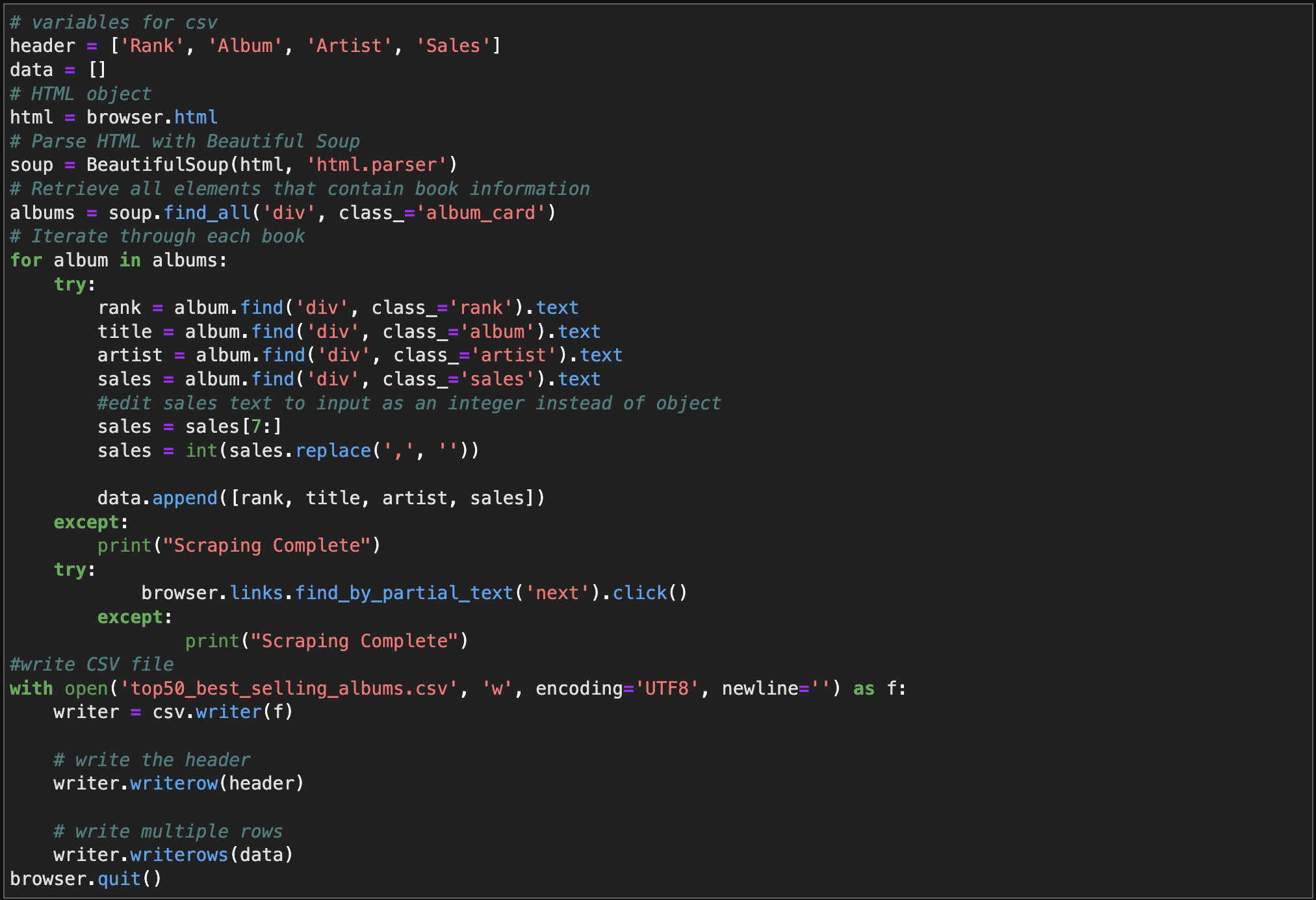The image size is (1316, 900).
Task: Click the first print "Scraping Complete" line
Action: (x=239, y=546)
